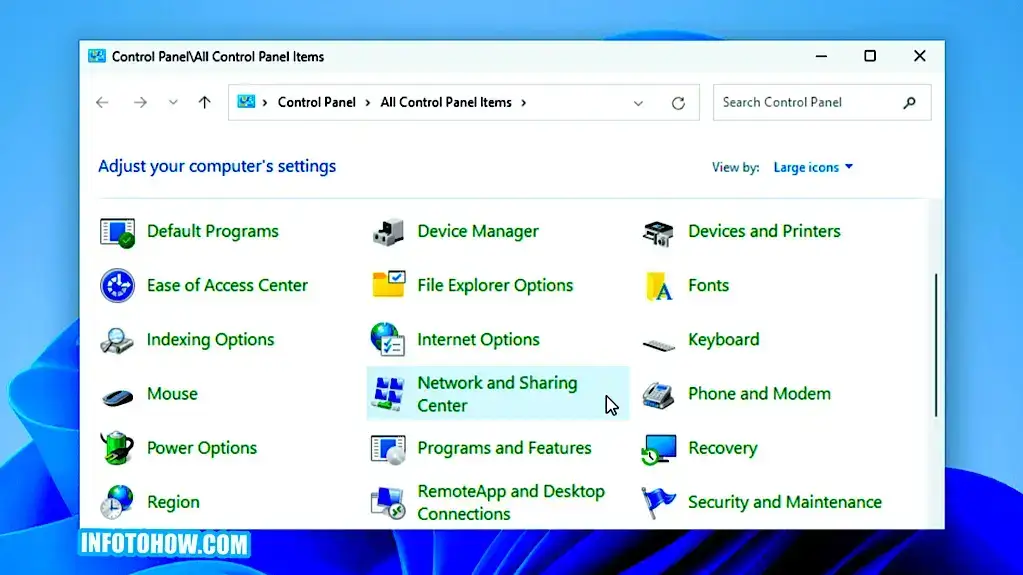Open the Mouse icon
1023x575 pixels.
pyautogui.click(x=117, y=396)
